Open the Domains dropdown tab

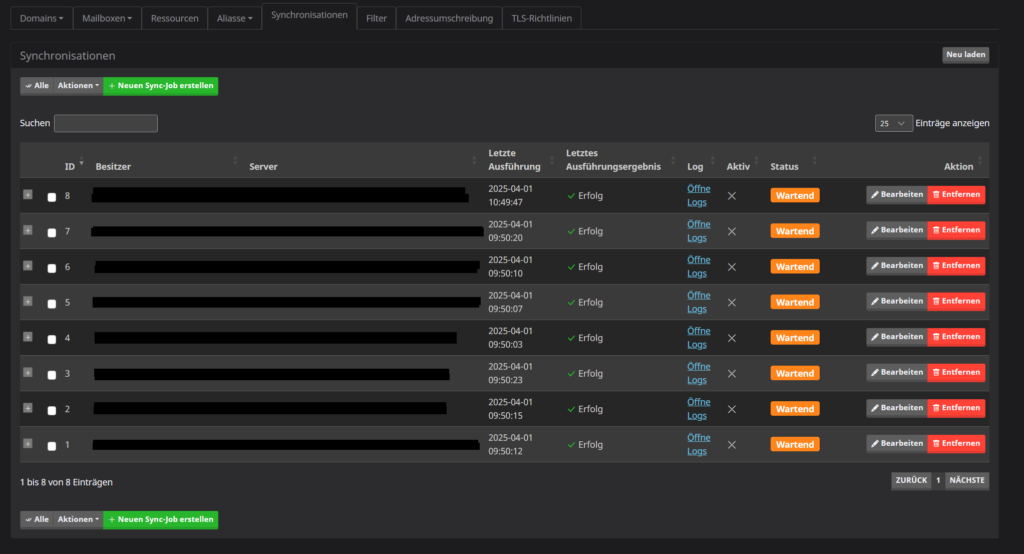[41, 18]
